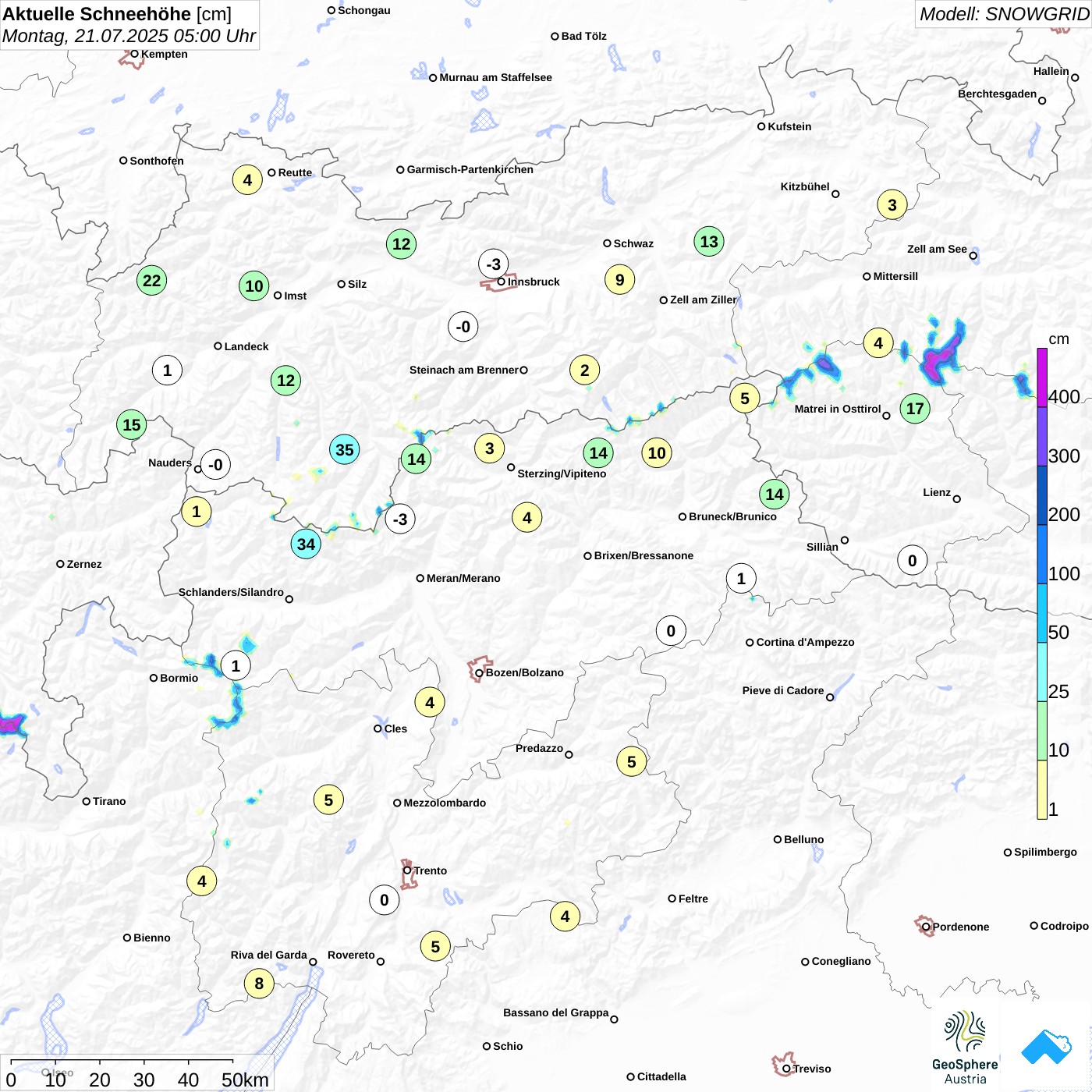This screenshot has height=1092, width=1092.
Task: Click the Meran/Merano label
Action: point(463,578)
